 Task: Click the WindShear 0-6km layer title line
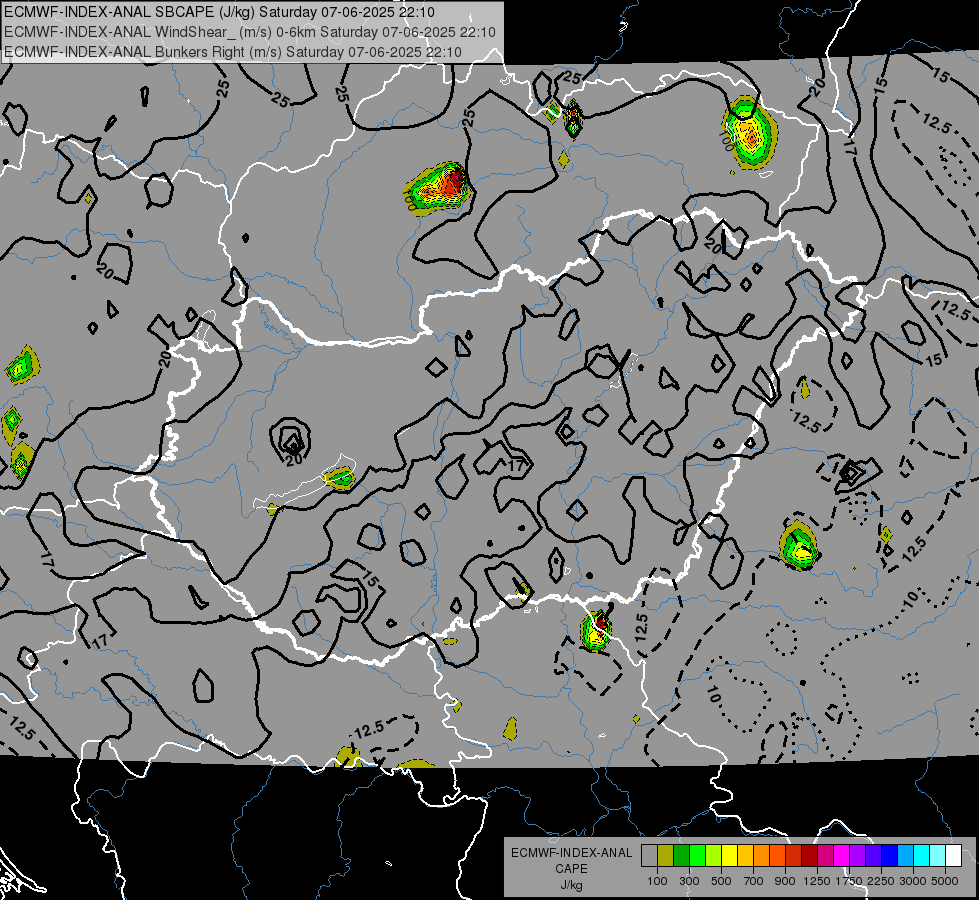coord(250,32)
